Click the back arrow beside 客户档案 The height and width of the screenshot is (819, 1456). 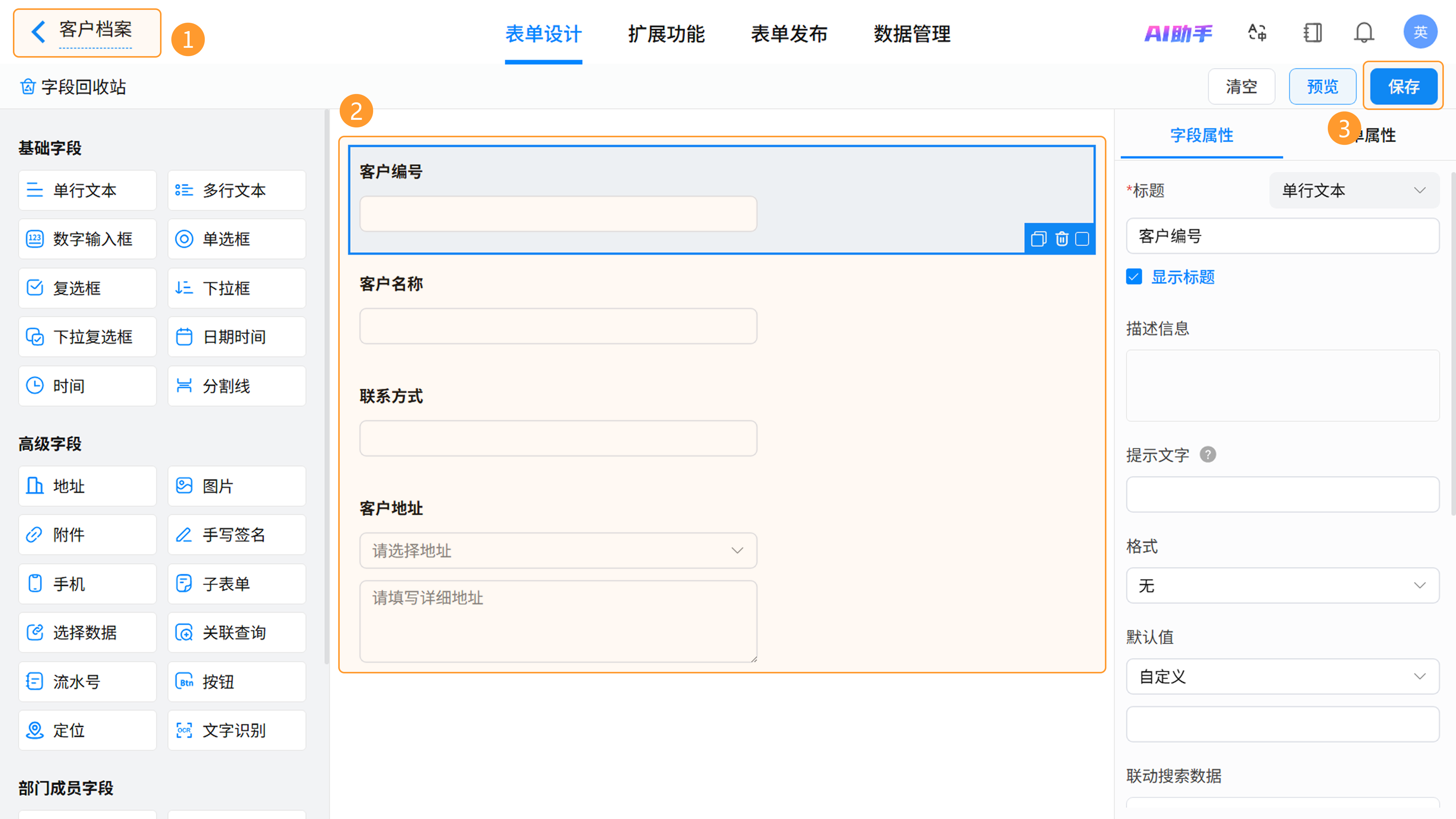[x=38, y=31]
